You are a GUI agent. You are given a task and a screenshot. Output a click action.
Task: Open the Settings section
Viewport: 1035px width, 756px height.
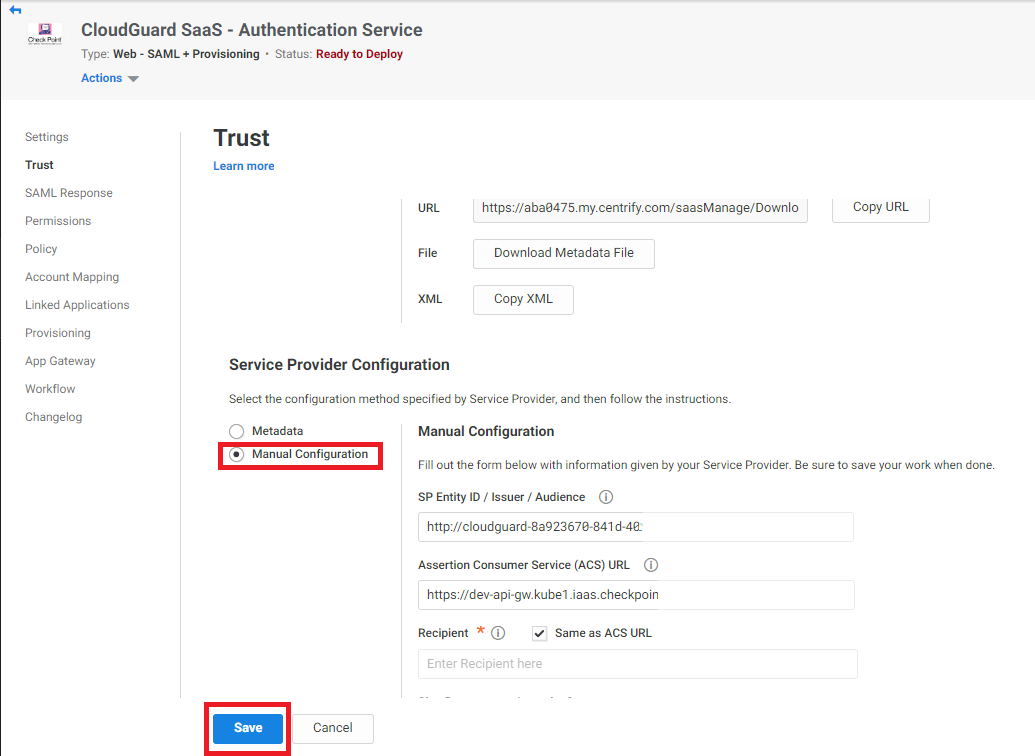[47, 137]
